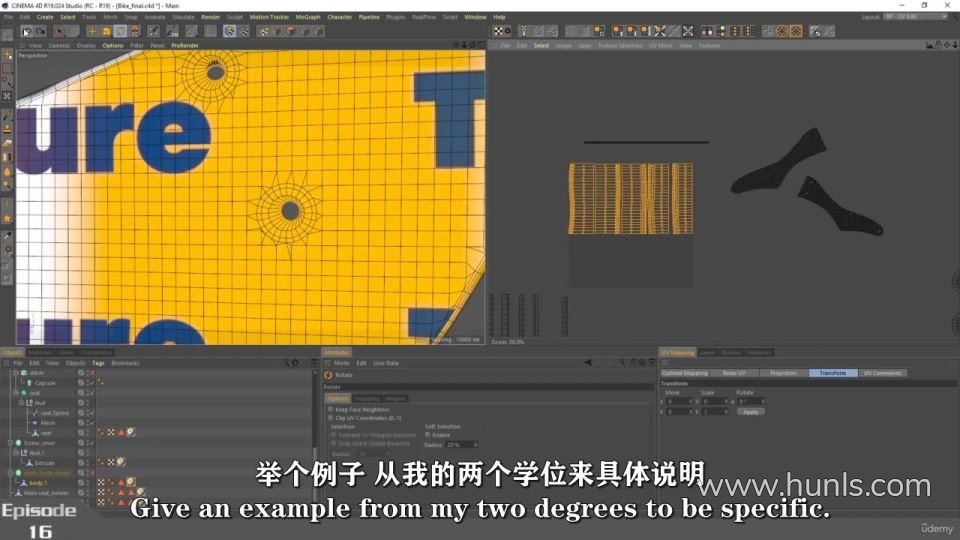Viewport: 960px width, 540px height.
Task: Click the Move X input field
Action: 678,402
